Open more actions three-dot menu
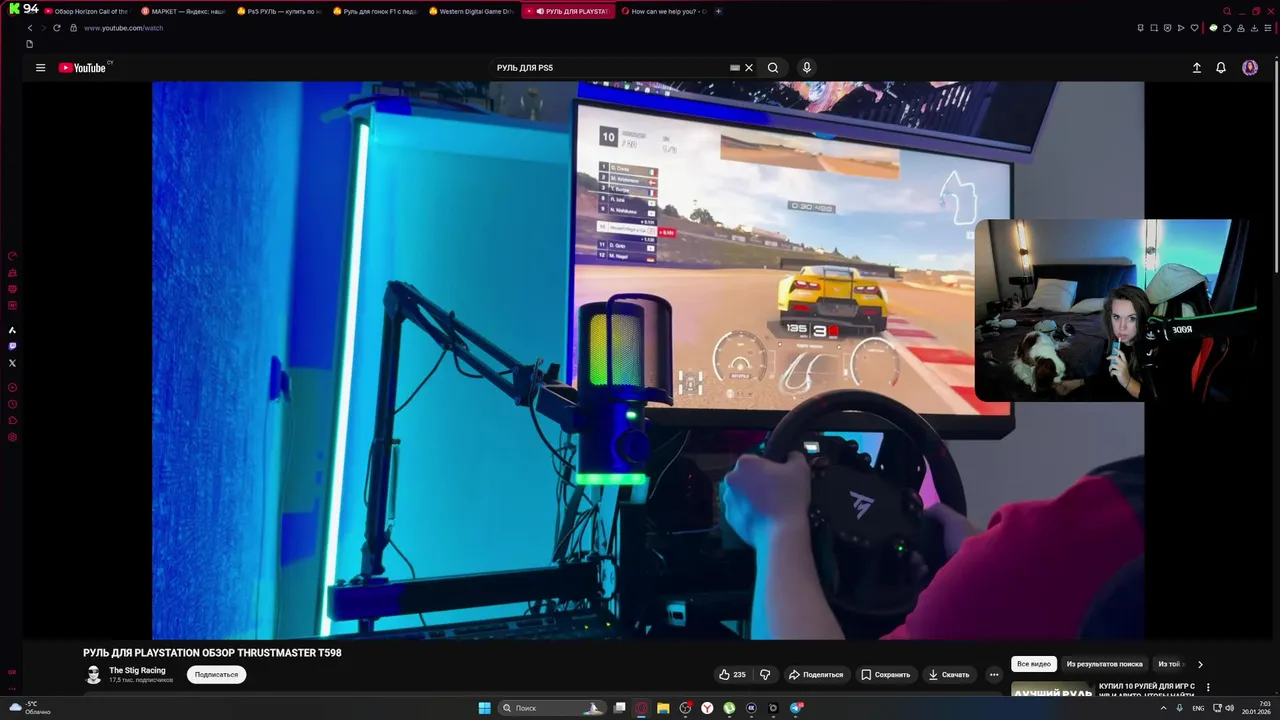This screenshot has height=720, width=1280. click(x=994, y=675)
